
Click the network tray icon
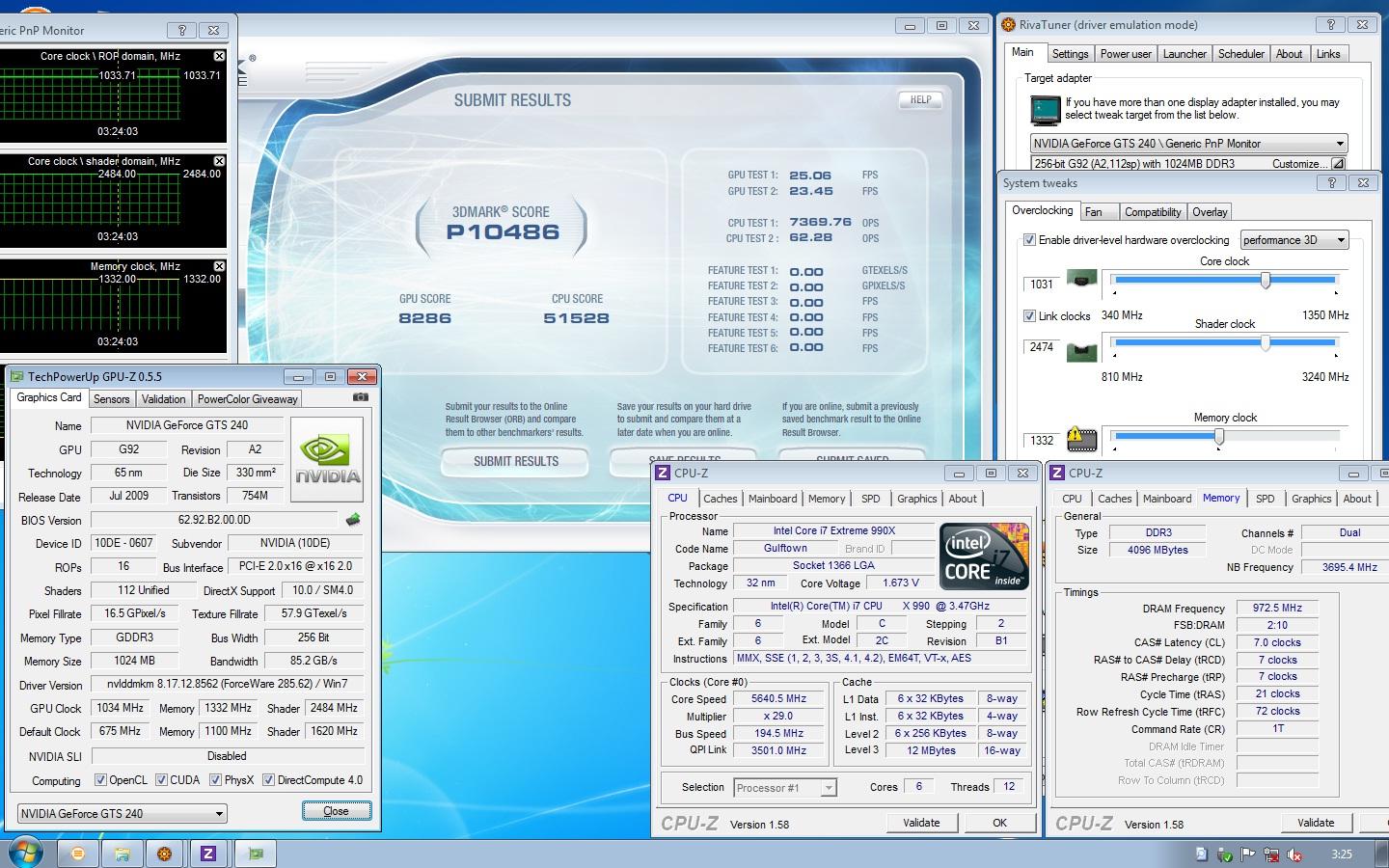1272,854
